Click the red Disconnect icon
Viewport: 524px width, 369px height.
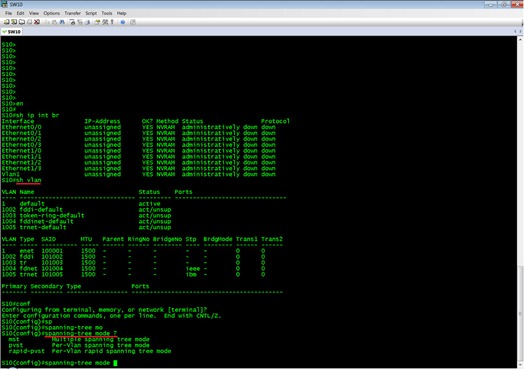click(x=37, y=22)
